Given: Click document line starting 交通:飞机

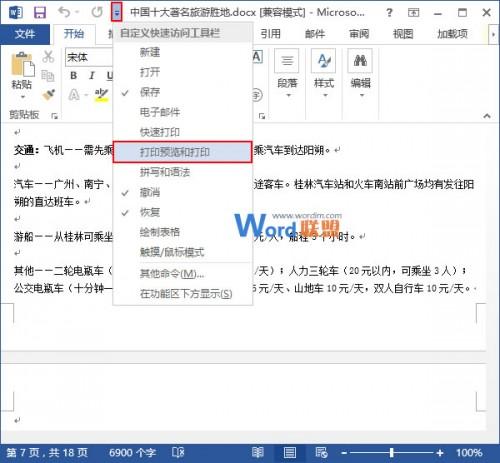Looking at the screenshot, I should click(x=63, y=150).
